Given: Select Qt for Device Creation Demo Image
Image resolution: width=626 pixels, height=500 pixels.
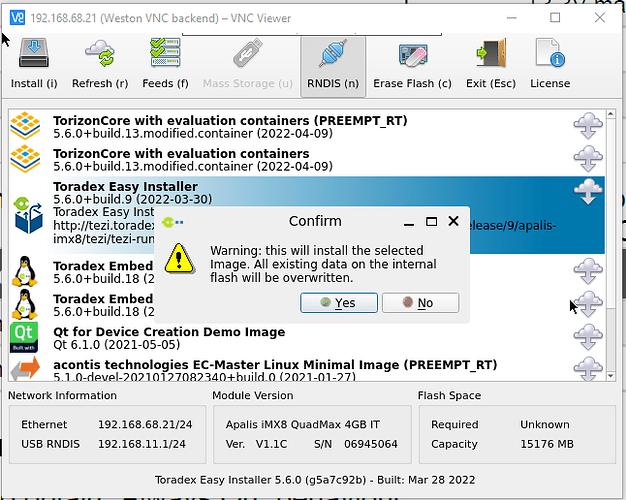Looking at the screenshot, I should pyautogui.click(x=306, y=338).
